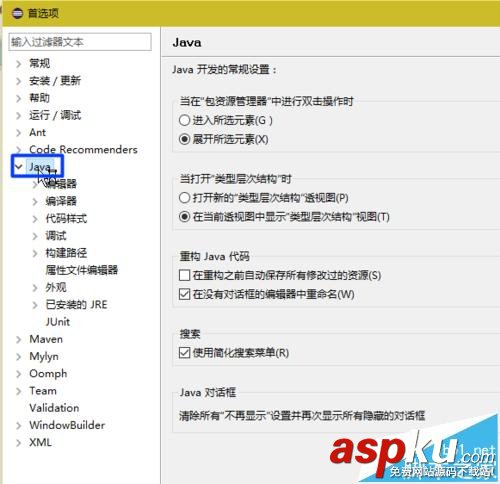Select 展开所选元素(X) radio button
This screenshot has width=500, height=484.
tap(184, 139)
